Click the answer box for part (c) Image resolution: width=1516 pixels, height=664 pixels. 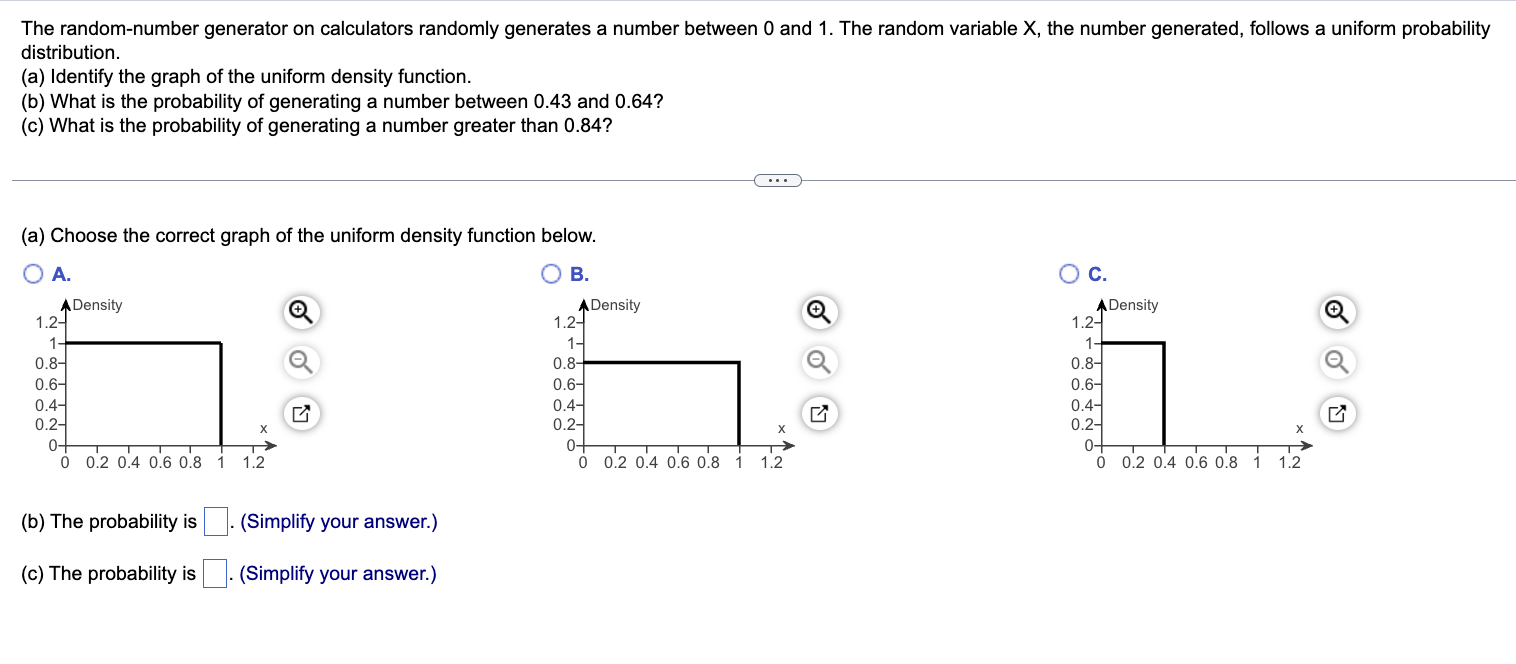[214, 573]
